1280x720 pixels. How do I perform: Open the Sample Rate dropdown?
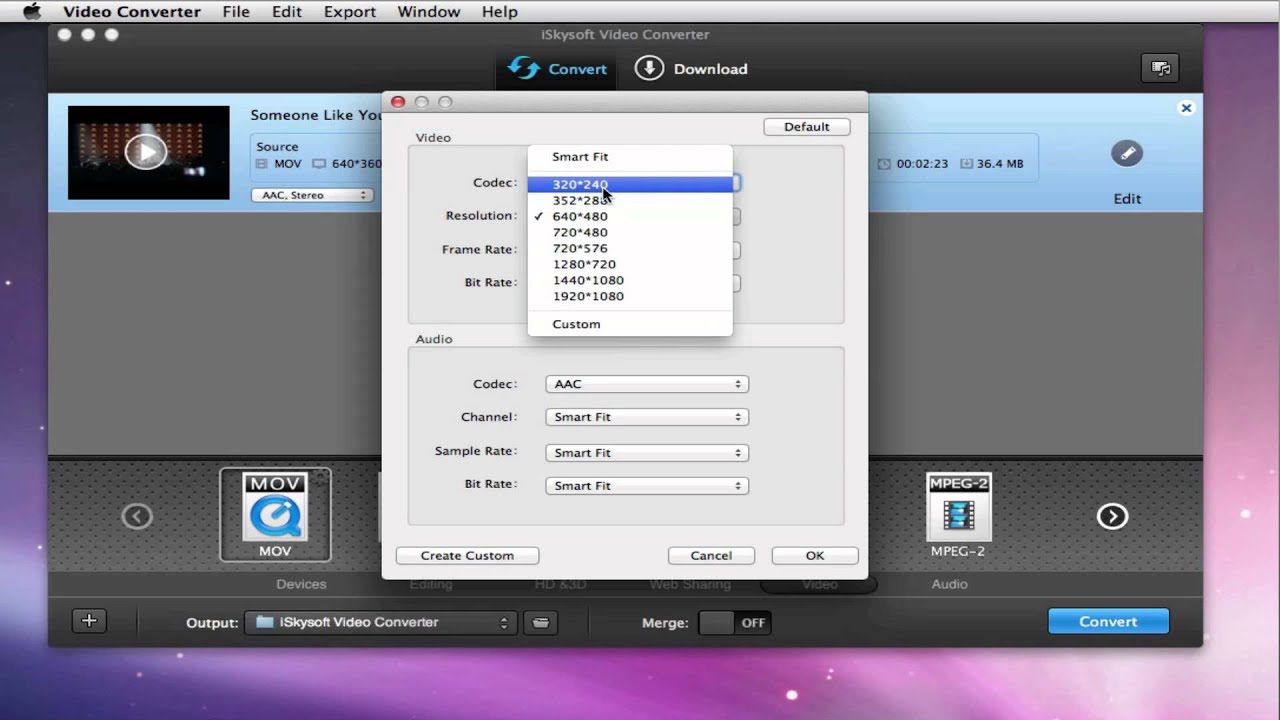tap(647, 453)
